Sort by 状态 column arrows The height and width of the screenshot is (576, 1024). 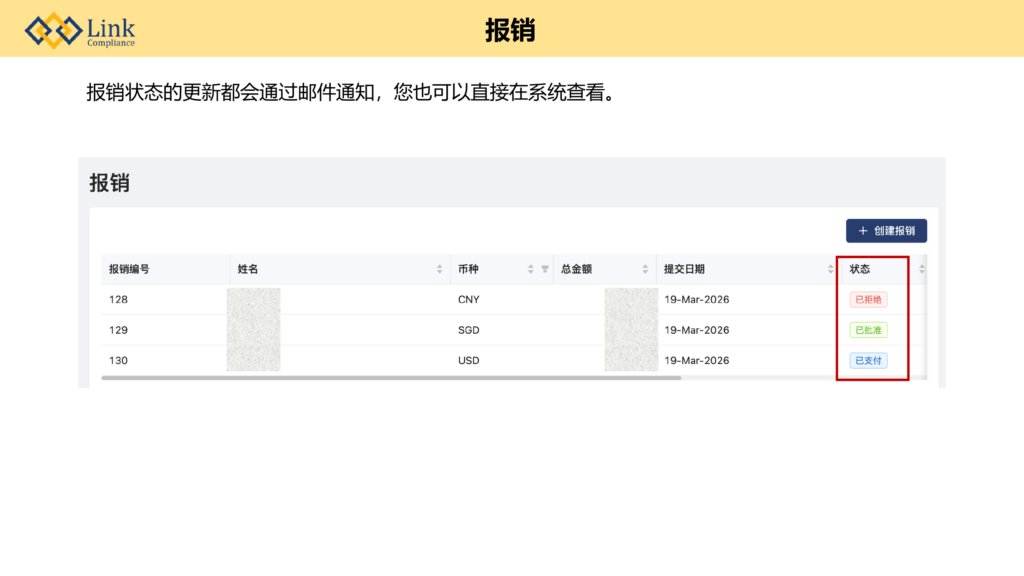click(x=922, y=269)
